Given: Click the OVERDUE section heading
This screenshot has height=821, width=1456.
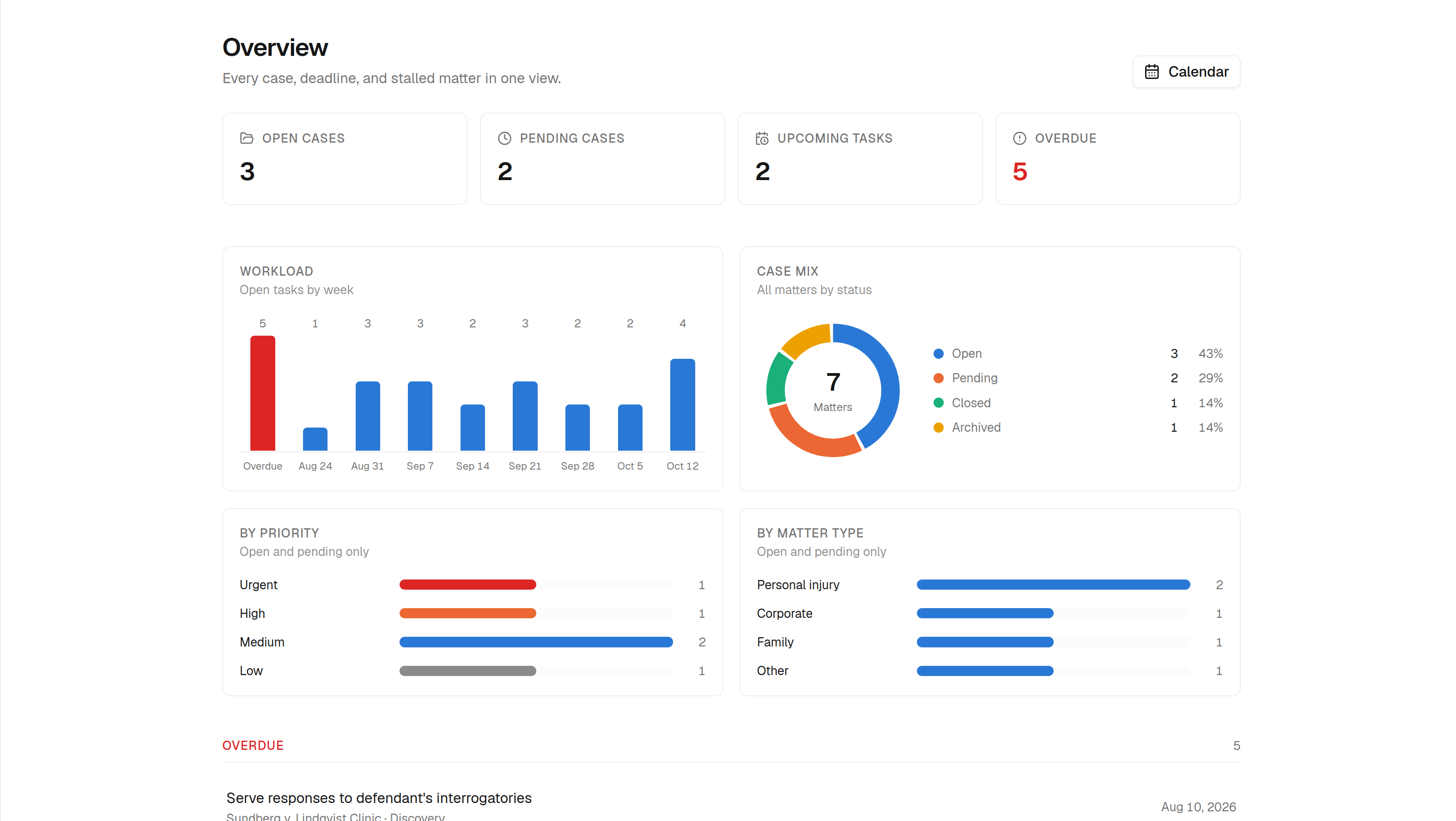Looking at the screenshot, I should (x=253, y=745).
